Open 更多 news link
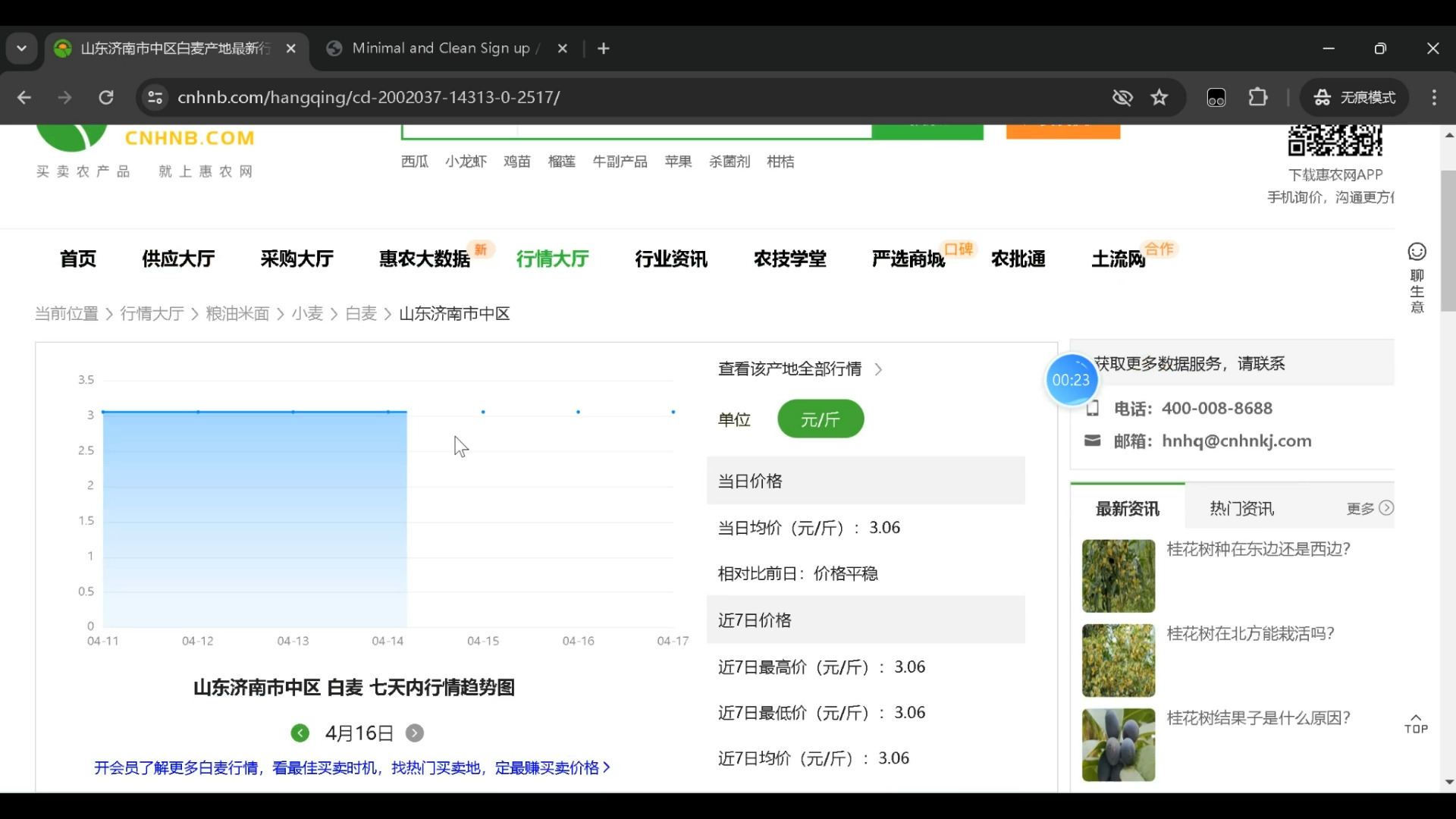 tap(1370, 509)
